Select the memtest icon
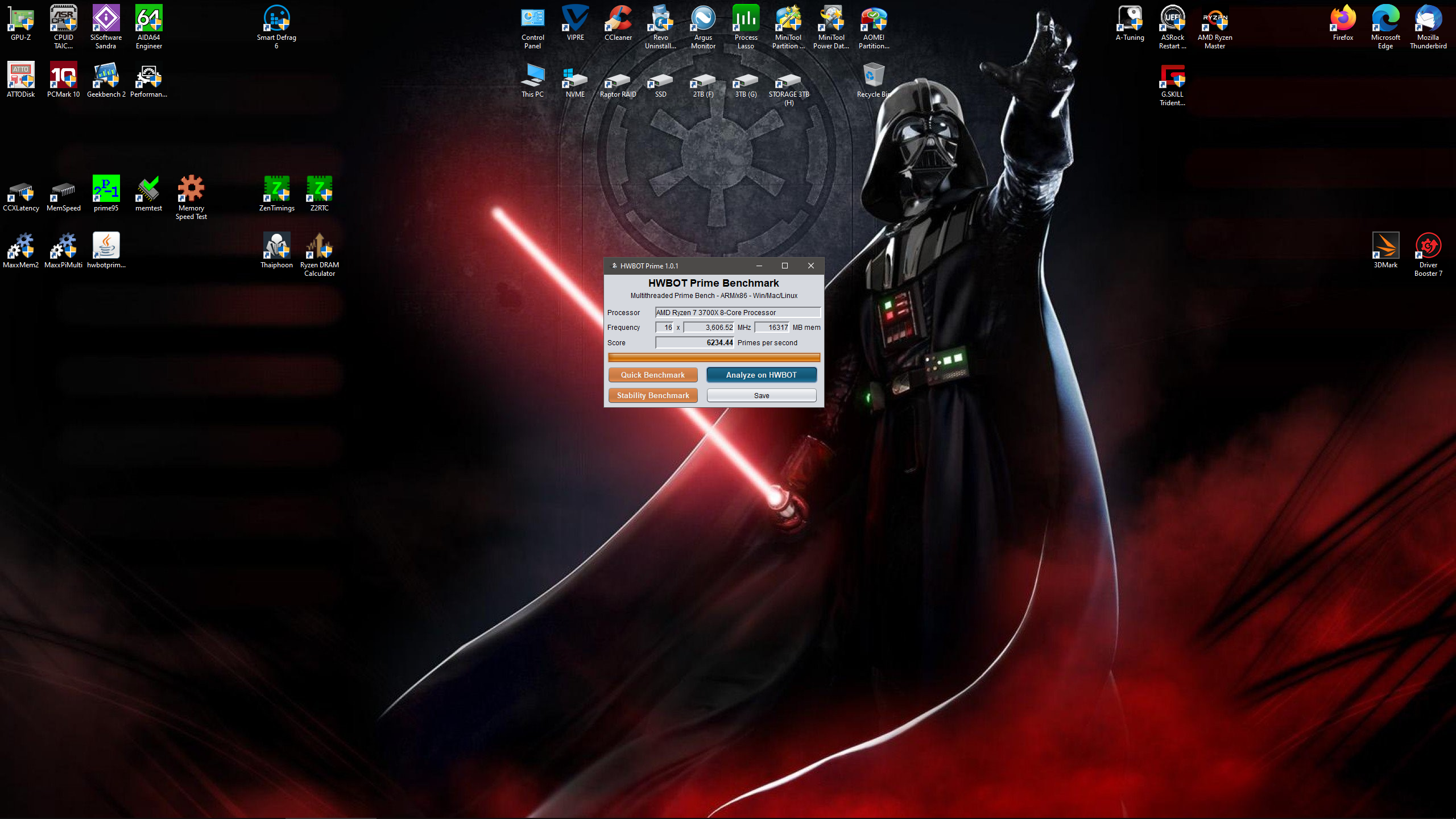Screen dimensions: 1456x819 click(149, 193)
